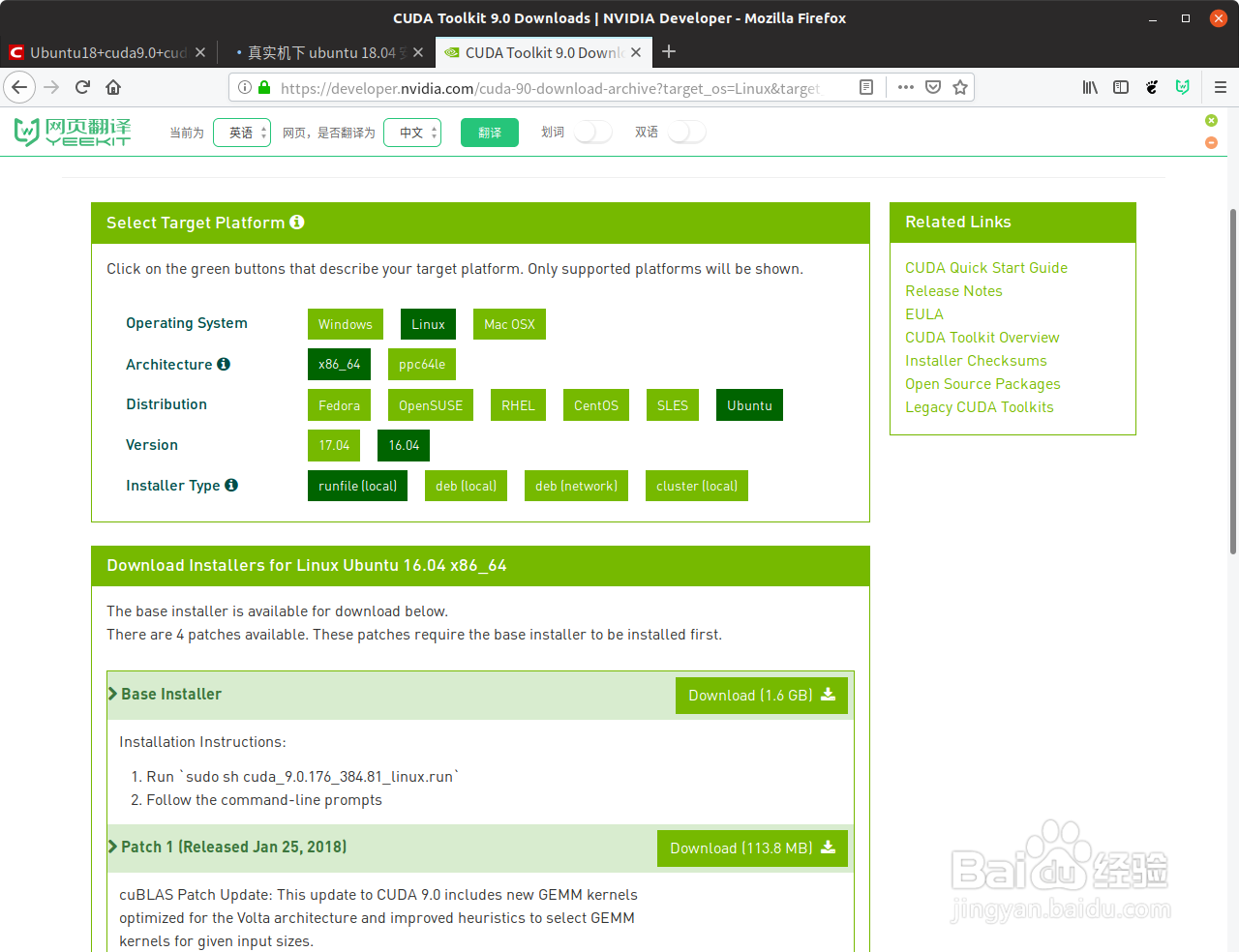
Task: Show sidebars button in toolbar
Action: click(x=1121, y=87)
